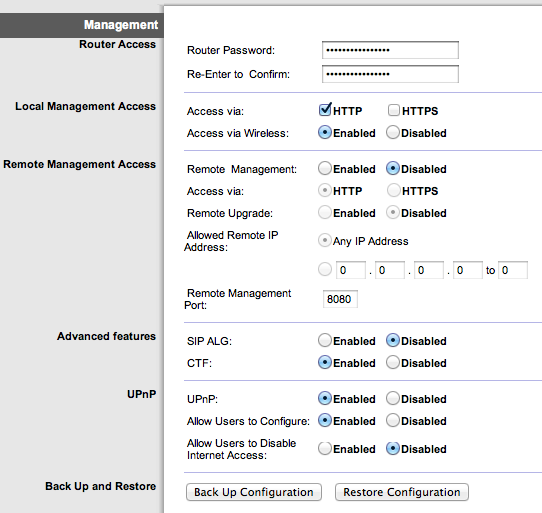Click the Back Up Configuration button

pyautogui.click(x=254, y=492)
